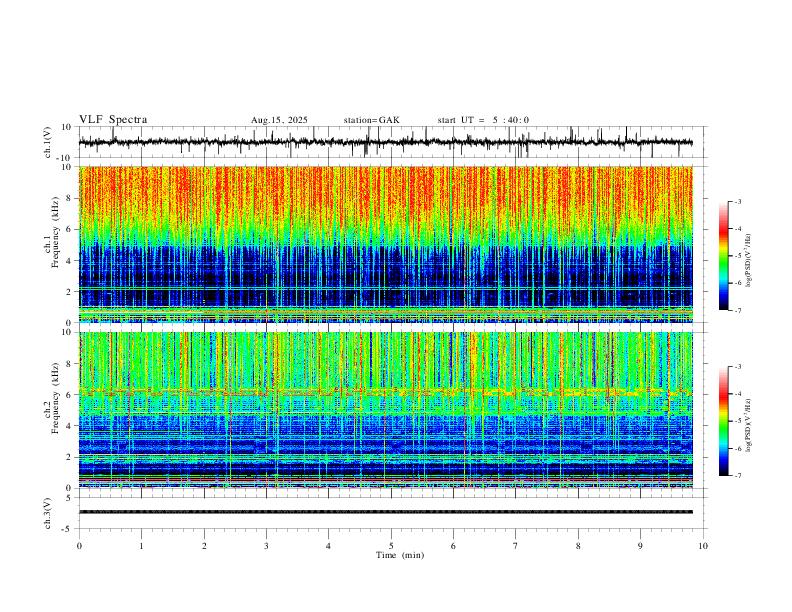Click the "5" tick on ch.3(V) axis

[70, 498]
